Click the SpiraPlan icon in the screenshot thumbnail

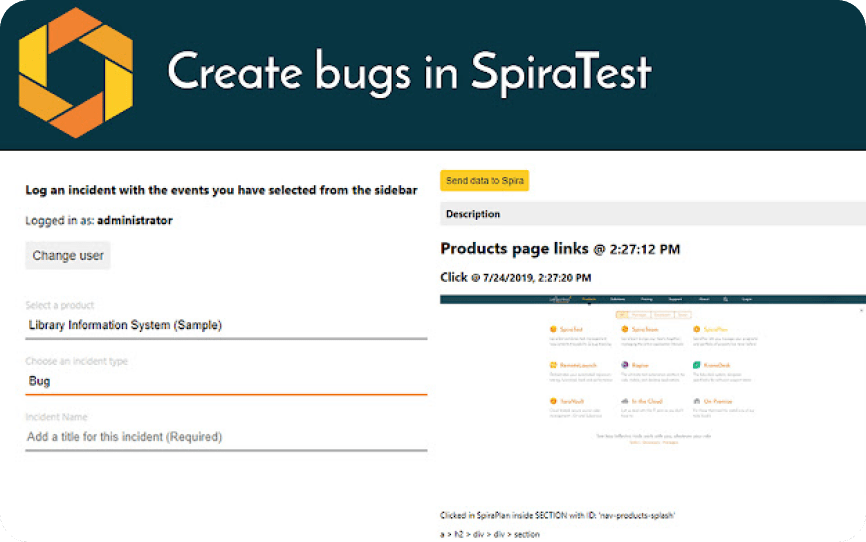point(696,329)
